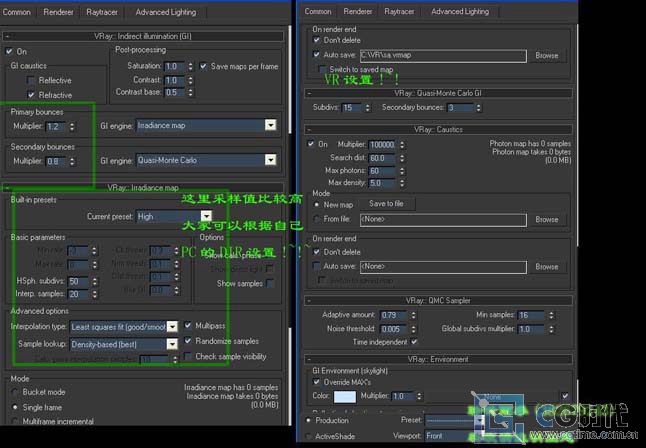Expand the Sample lookup Density-based dropdown
Viewport: 646px width, 448px height.
click(x=171, y=342)
